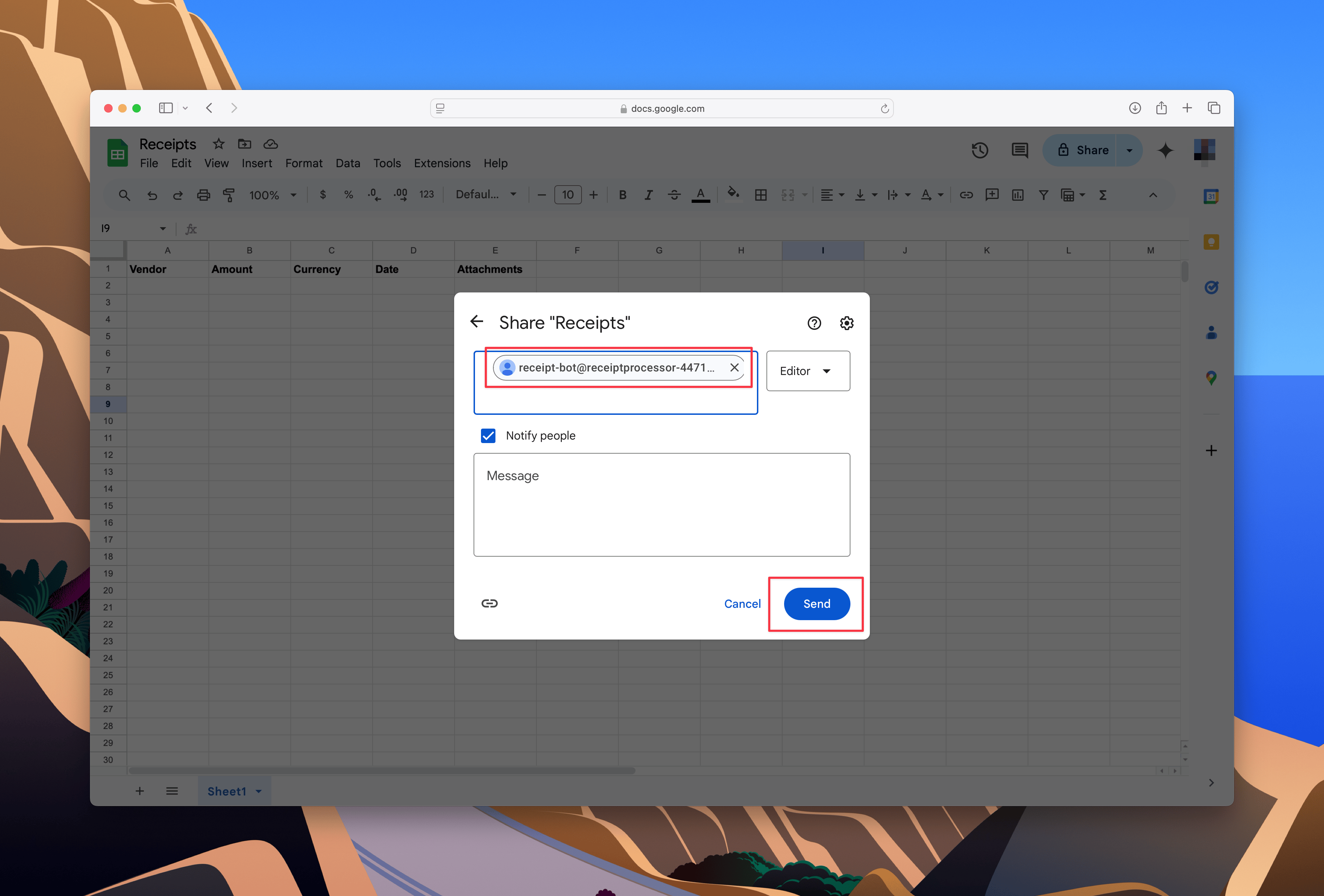
Task: Open the 100% zoom dropdown
Action: point(273,195)
